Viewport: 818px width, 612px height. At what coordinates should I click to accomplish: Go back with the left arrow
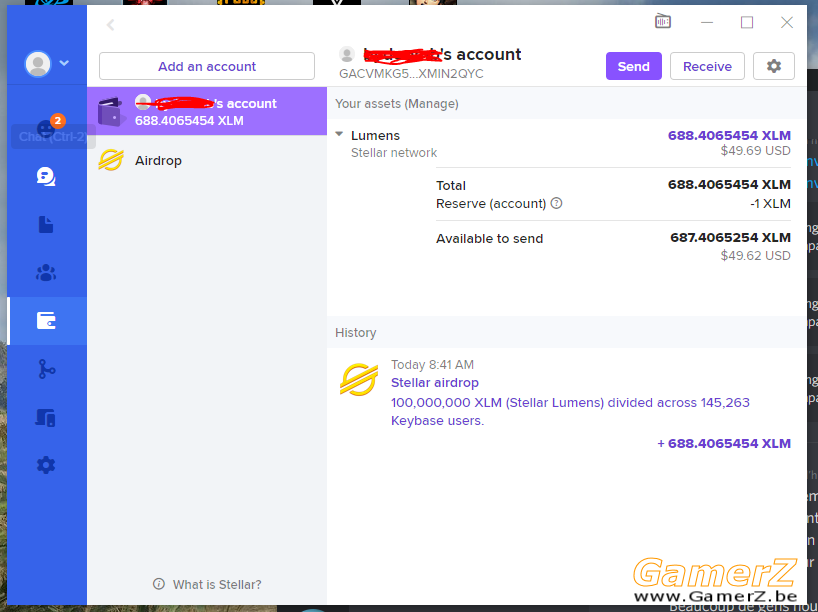point(110,25)
